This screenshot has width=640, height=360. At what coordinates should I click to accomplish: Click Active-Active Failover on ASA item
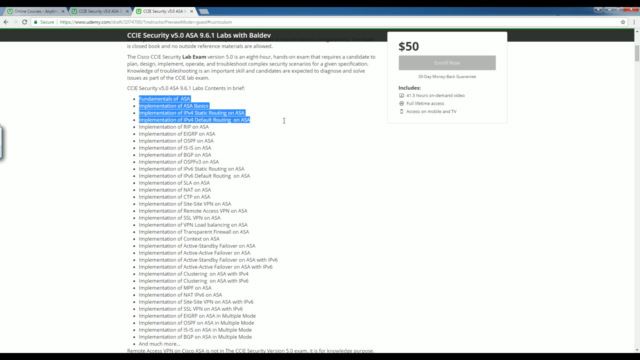[x=194, y=253]
